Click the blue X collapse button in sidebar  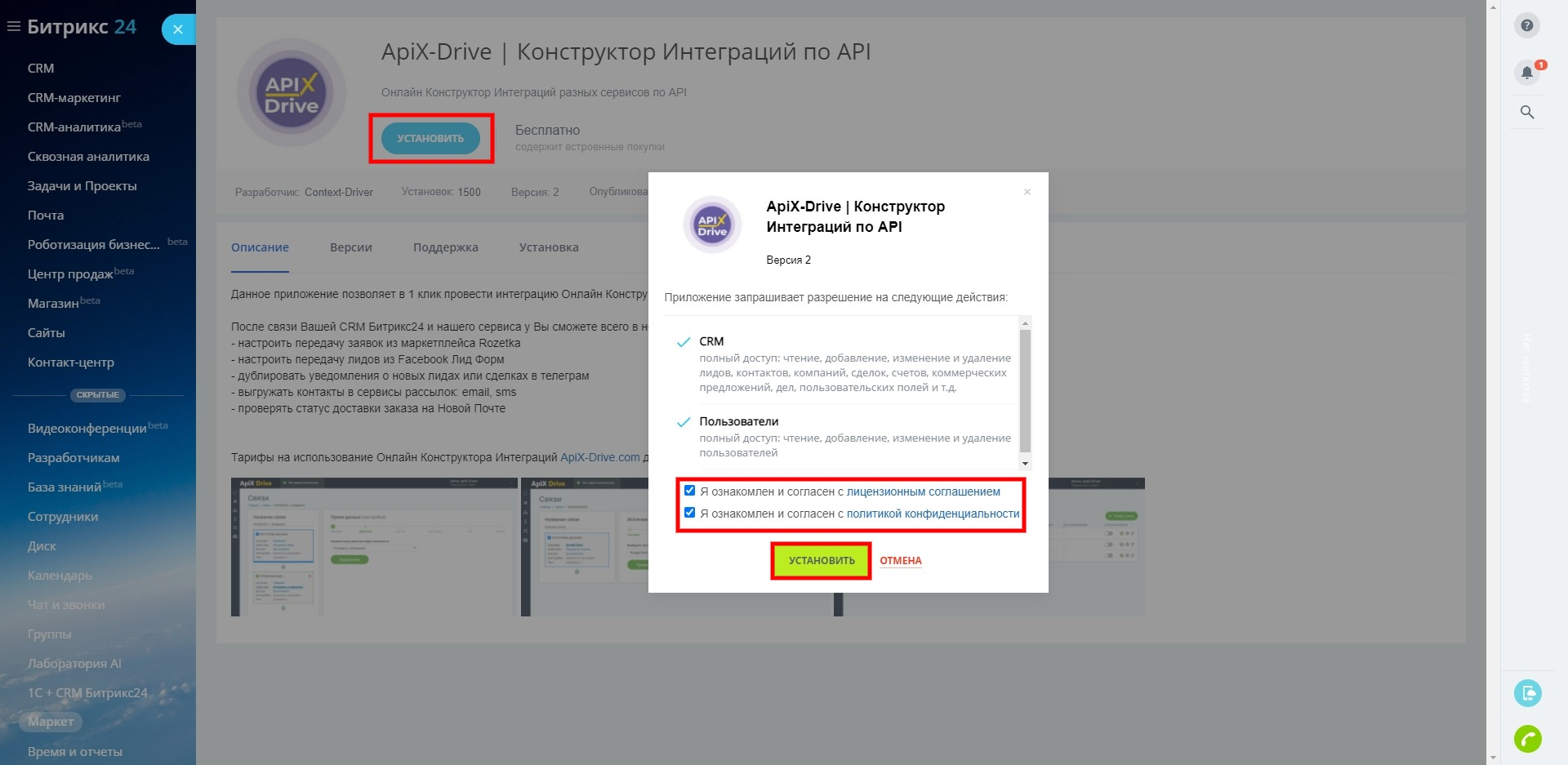[178, 29]
